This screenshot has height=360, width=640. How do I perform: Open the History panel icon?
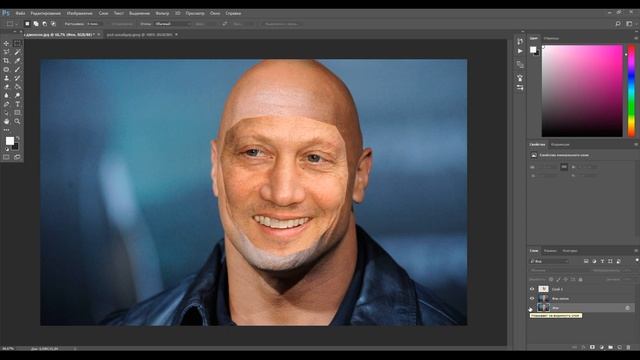point(520,41)
